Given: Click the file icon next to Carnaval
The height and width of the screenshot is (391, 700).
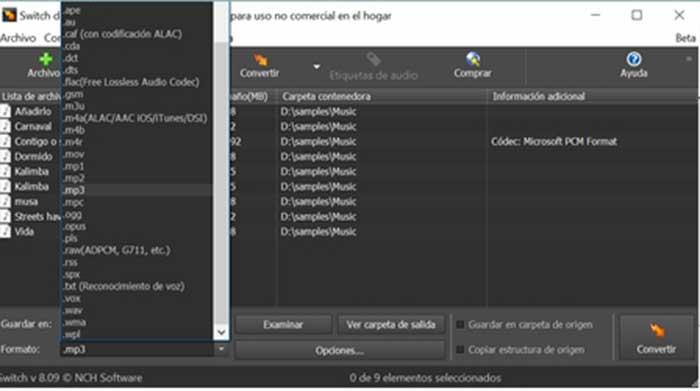Looking at the screenshot, I should point(5,126).
